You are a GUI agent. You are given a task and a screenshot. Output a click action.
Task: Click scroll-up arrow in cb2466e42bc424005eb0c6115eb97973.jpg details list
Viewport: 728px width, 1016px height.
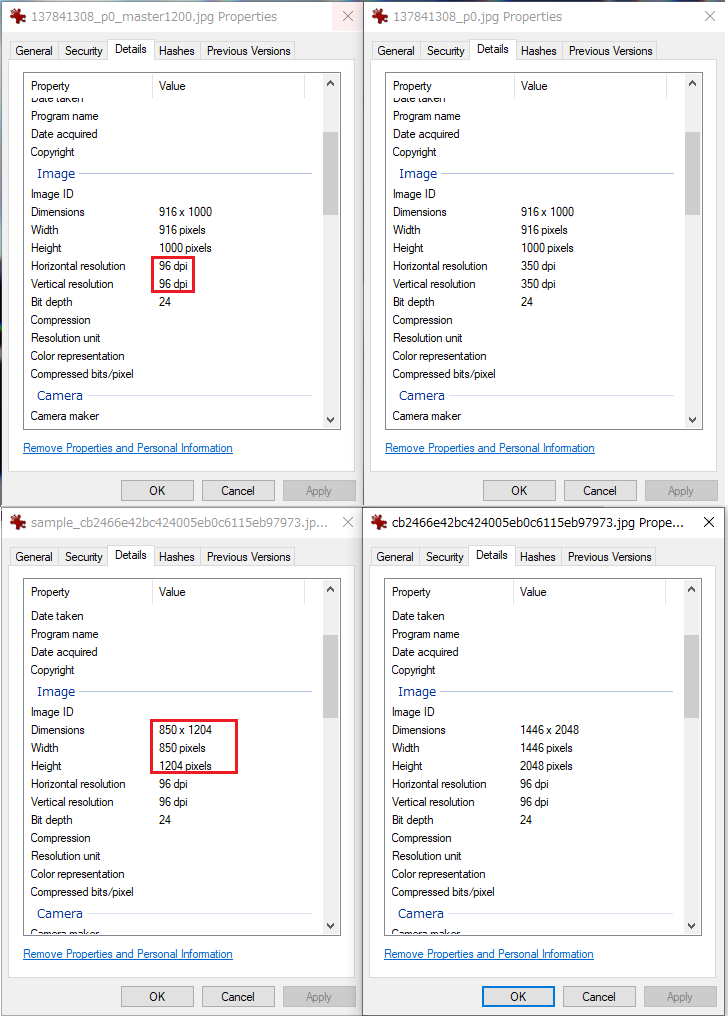pyautogui.click(x=691, y=589)
